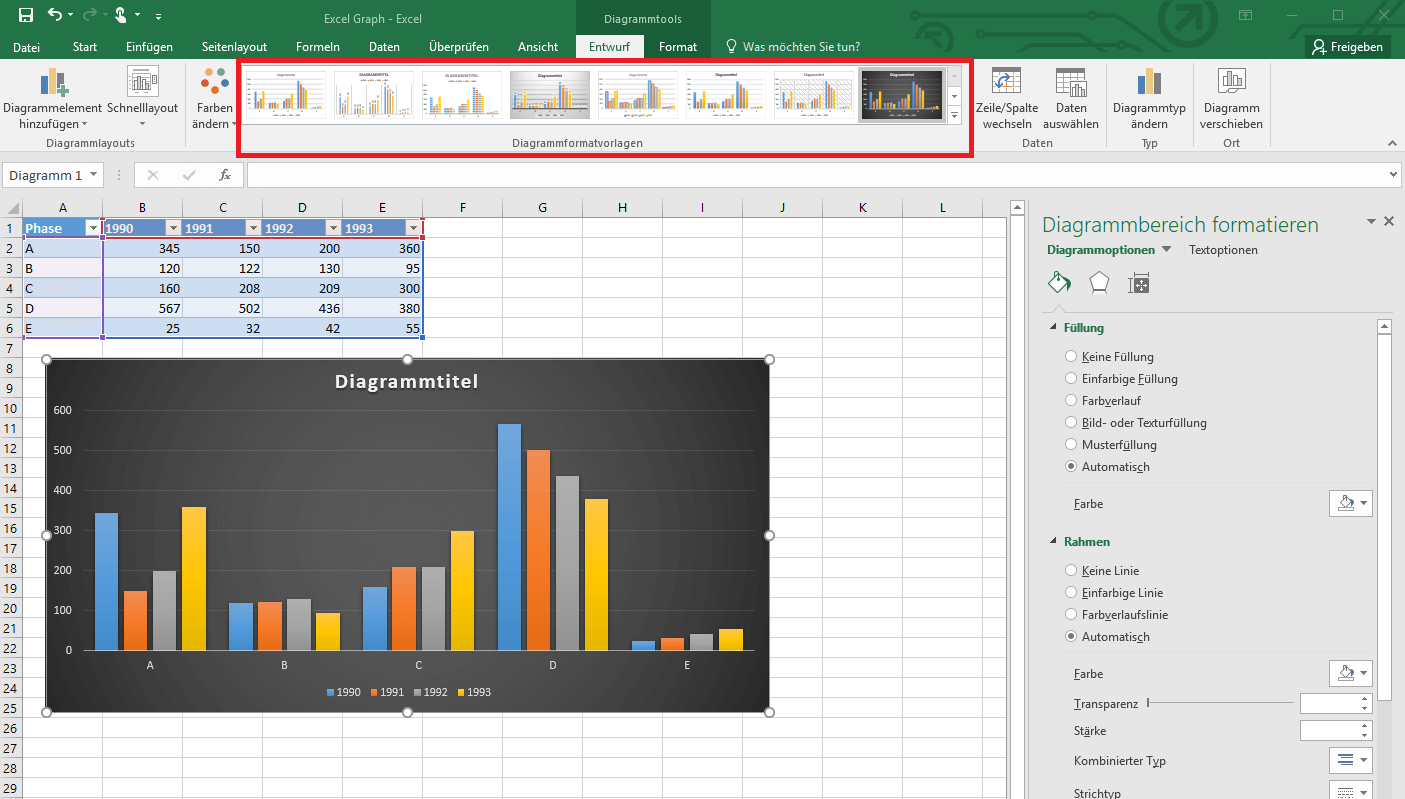This screenshot has width=1405, height=799.
Task: Collapse the Rahmen section
Action: tap(1053, 542)
